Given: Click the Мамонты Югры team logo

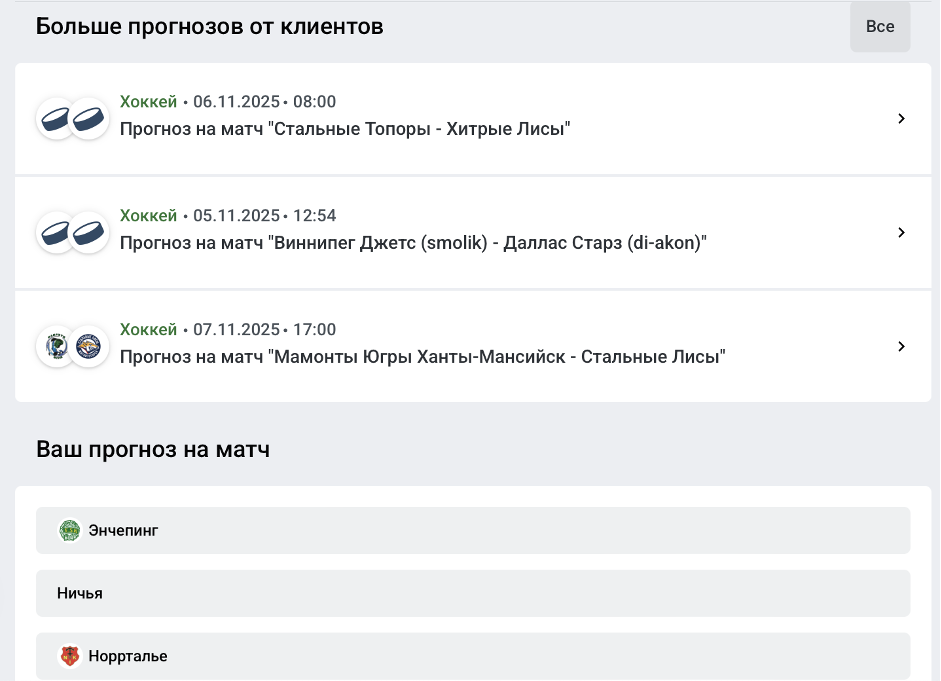Looking at the screenshot, I should tap(56, 347).
